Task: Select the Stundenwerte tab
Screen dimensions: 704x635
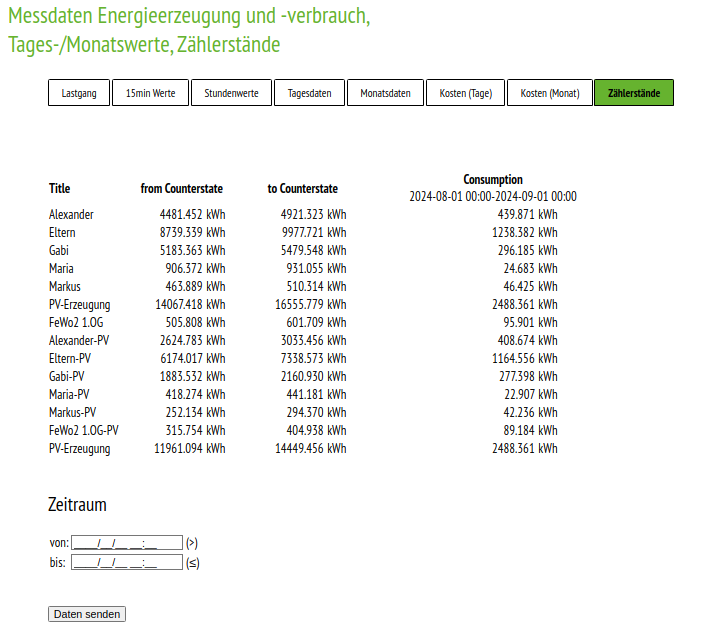Action: (x=231, y=93)
